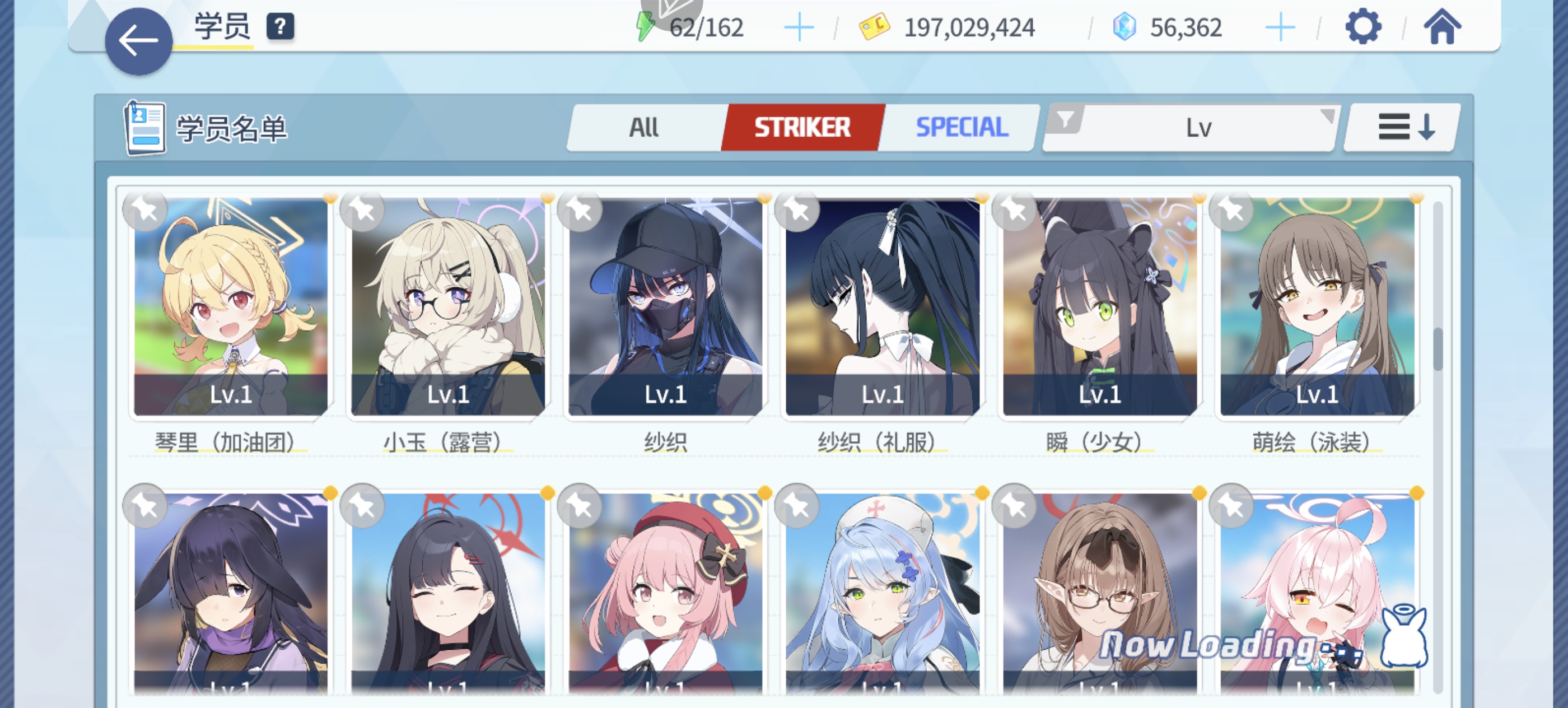This screenshot has height=708, width=1568.
Task: Toggle favorite pin on 纱织 card
Action: click(x=580, y=211)
